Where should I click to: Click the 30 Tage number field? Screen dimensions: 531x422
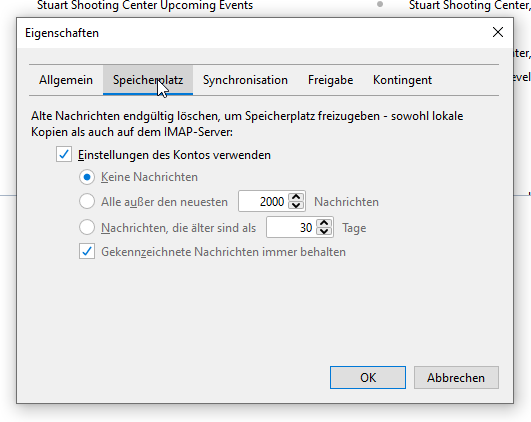[x=292, y=228]
